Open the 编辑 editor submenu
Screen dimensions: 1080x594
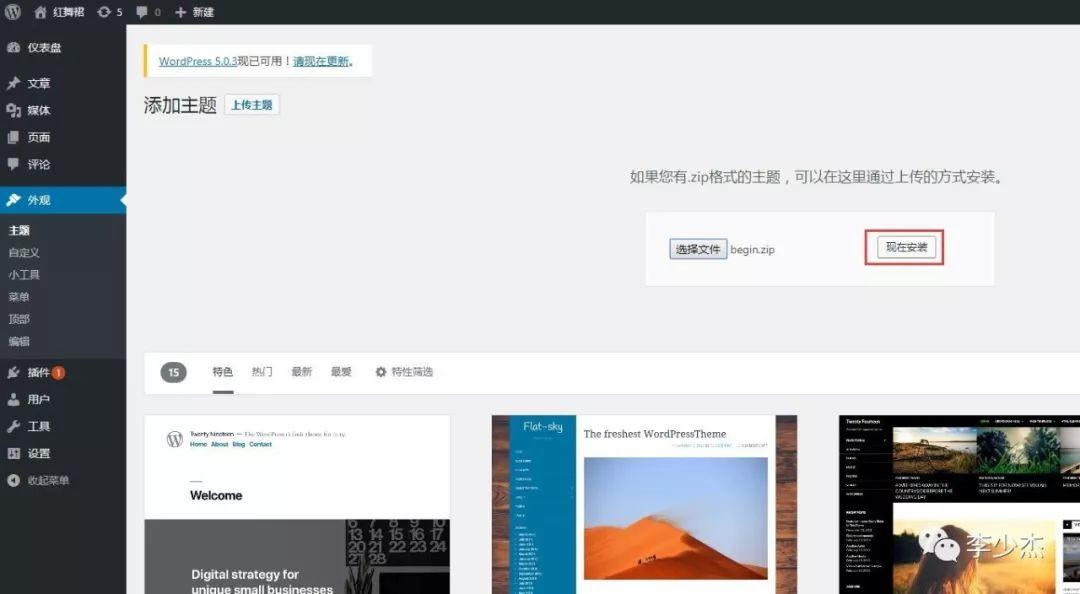click(19, 340)
